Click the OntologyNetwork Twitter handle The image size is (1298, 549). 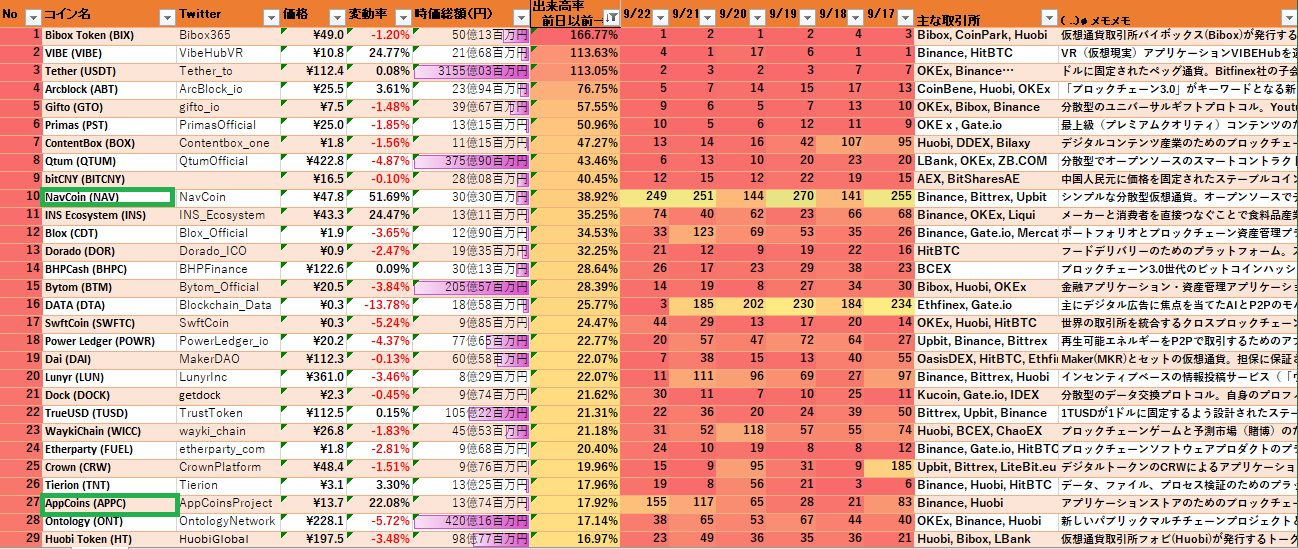pos(228,521)
